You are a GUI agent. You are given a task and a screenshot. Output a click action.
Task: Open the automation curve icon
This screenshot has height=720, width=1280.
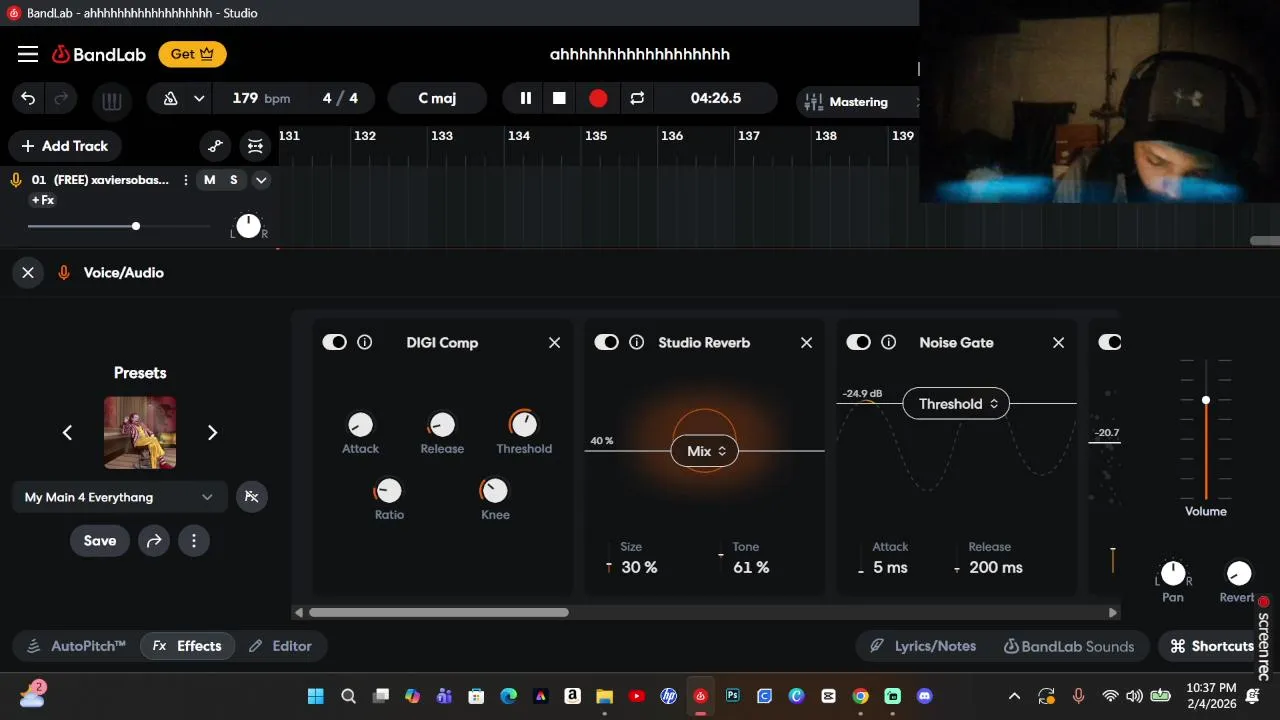coord(215,146)
